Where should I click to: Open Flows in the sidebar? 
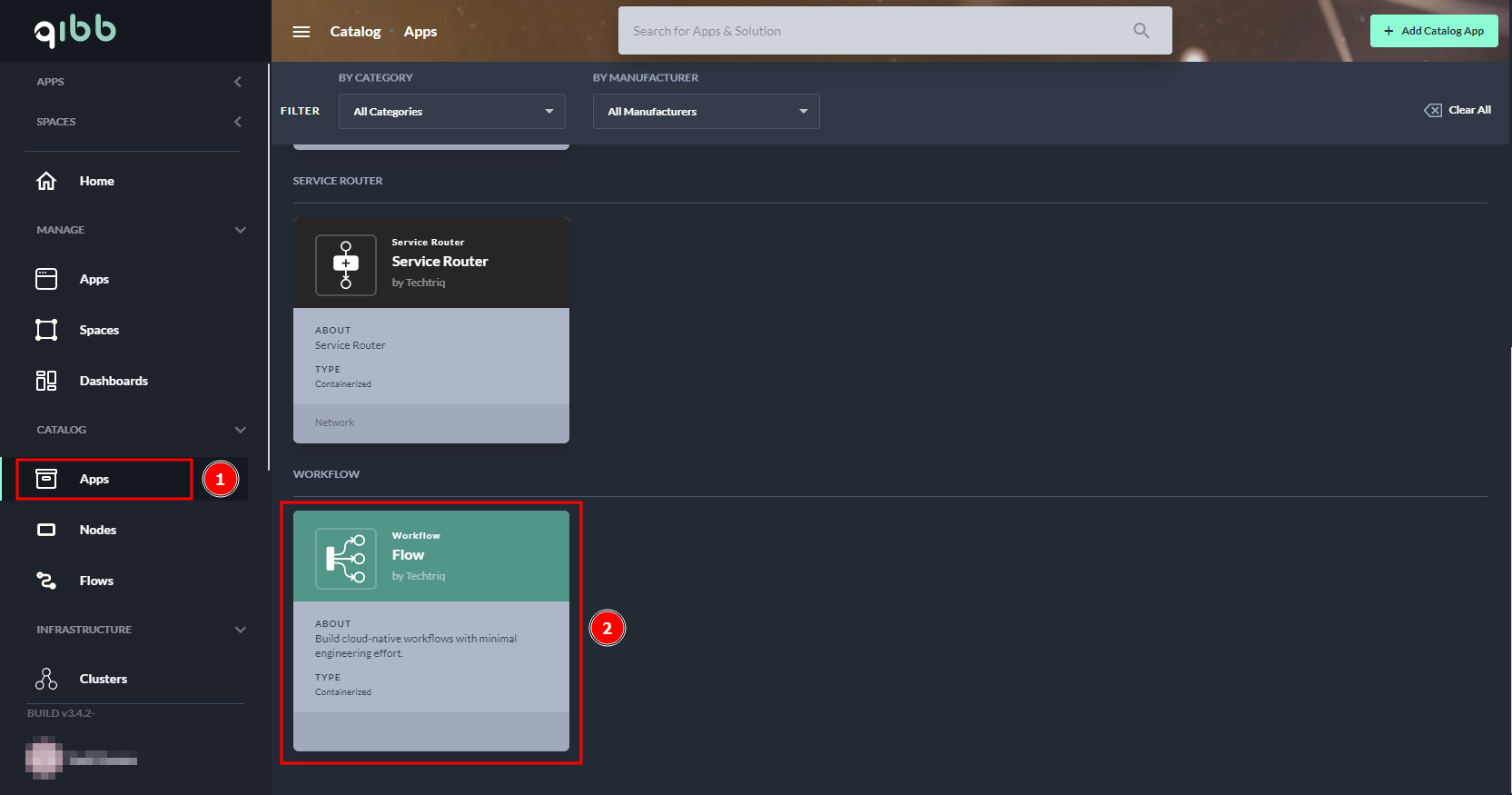coord(96,581)
